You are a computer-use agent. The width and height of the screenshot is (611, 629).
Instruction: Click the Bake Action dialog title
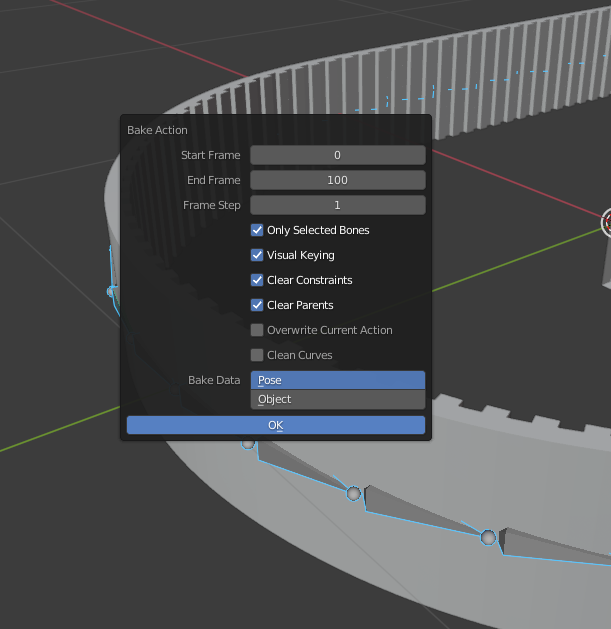(x=157, y=130)
